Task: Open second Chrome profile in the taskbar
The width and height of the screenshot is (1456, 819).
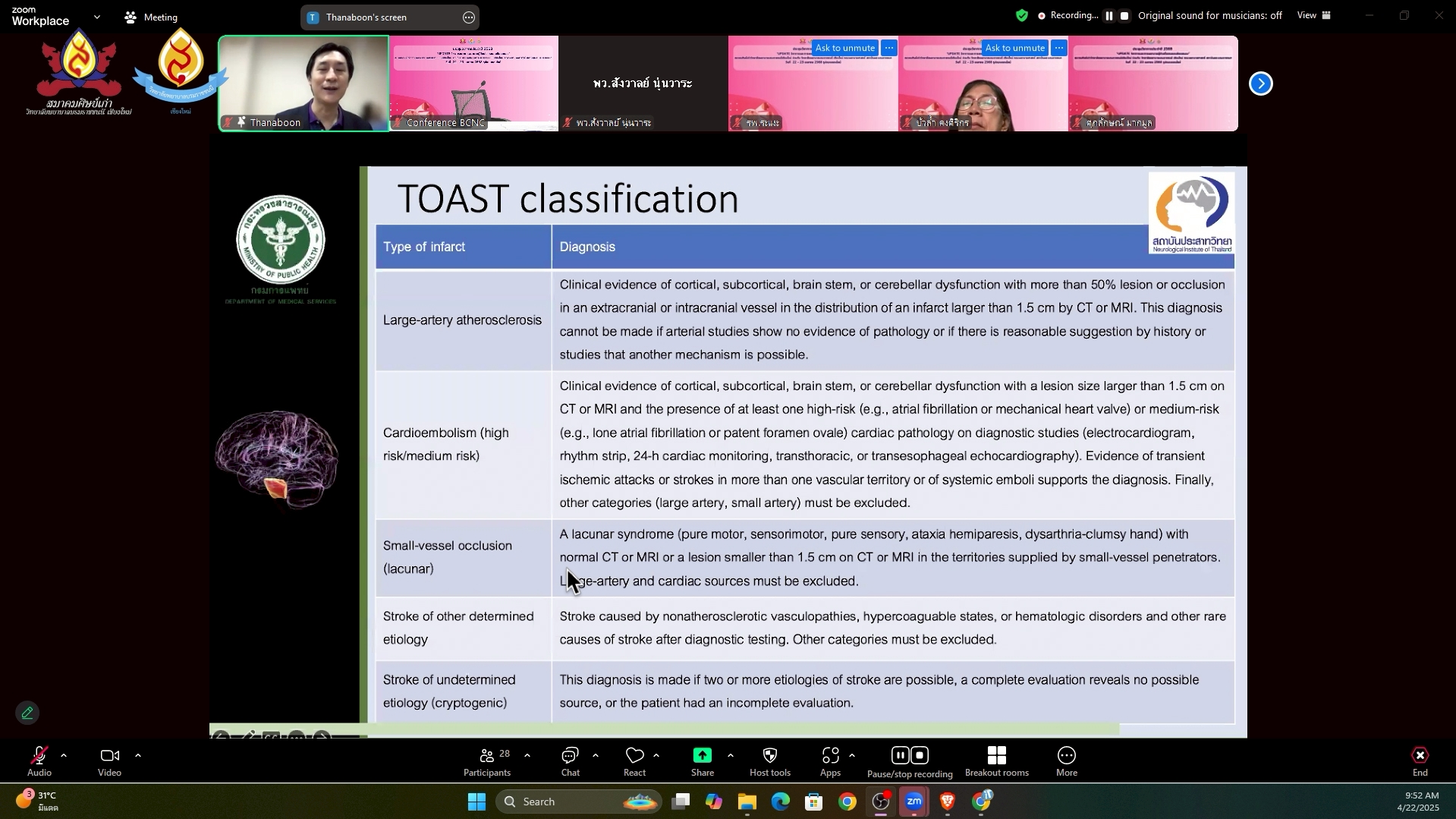Action: (x=982, y=802)
